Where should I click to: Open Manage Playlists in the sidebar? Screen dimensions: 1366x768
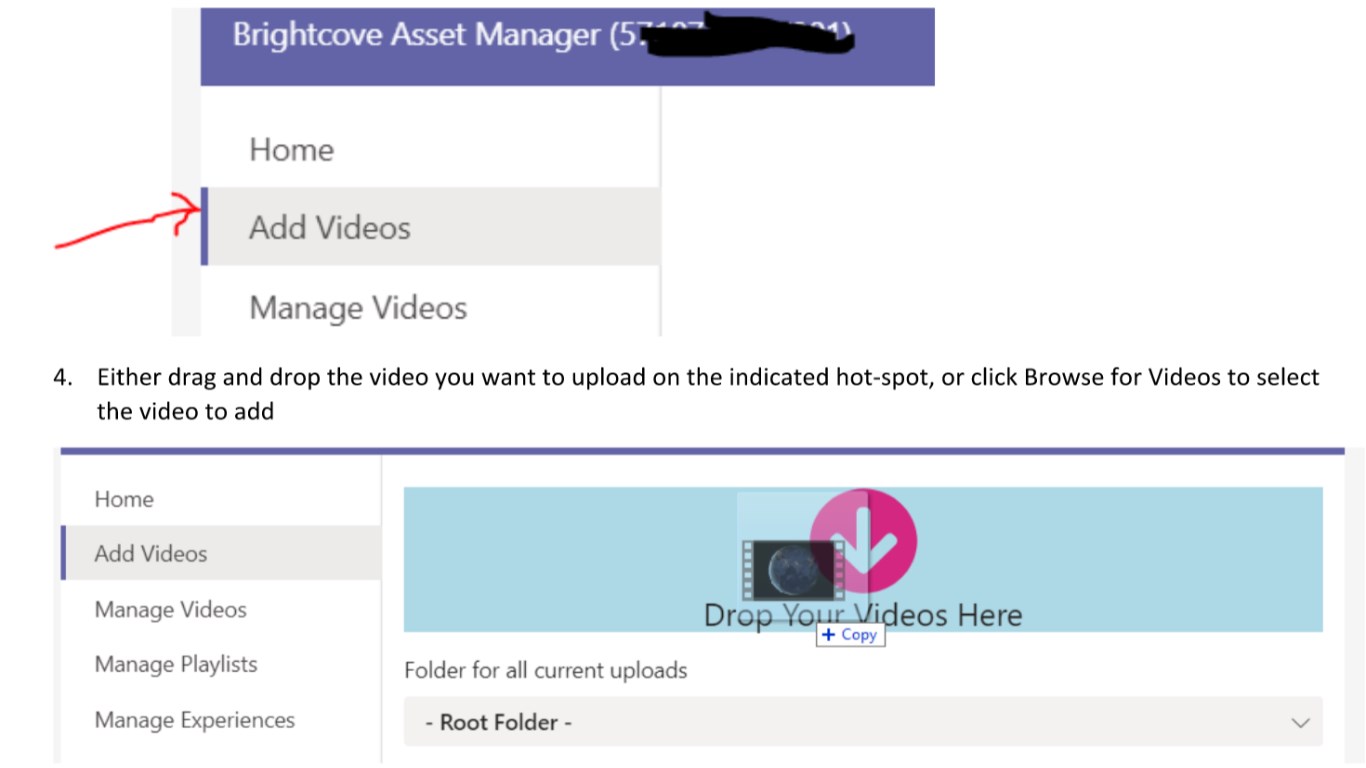[176, 664]
